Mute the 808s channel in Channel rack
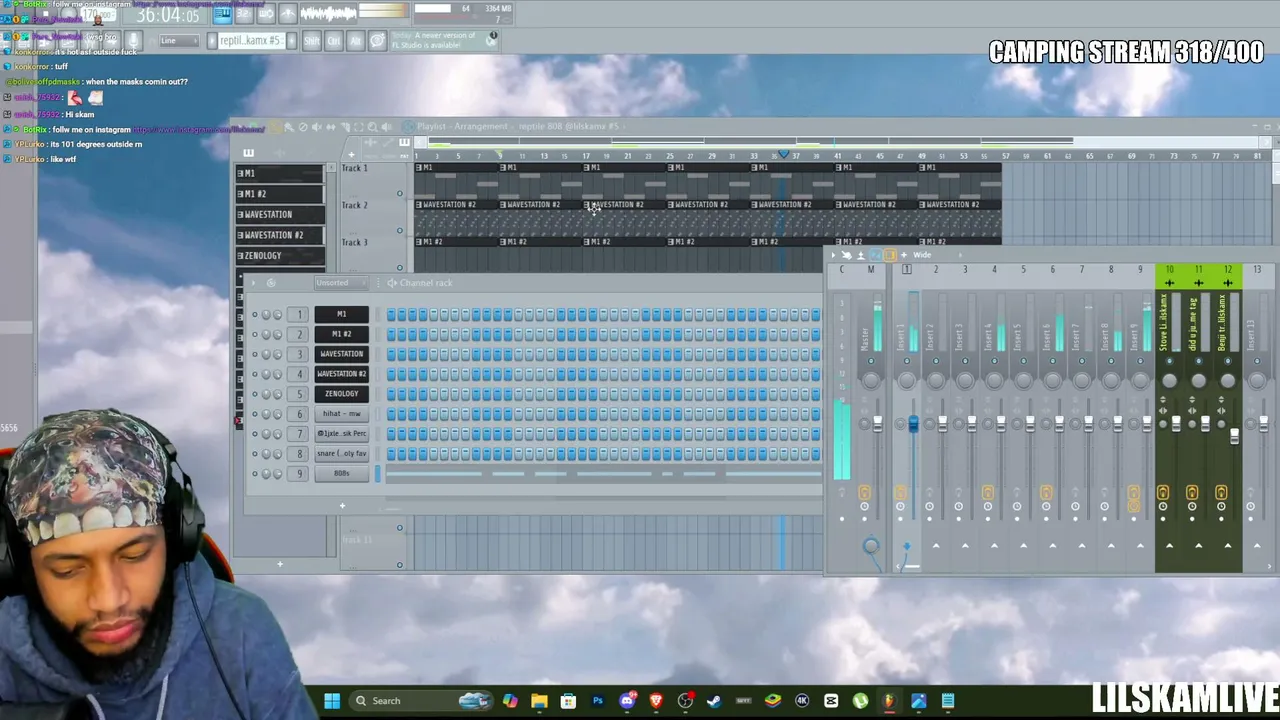Viewport: 1280px width, 720px height. click(255, 474)
